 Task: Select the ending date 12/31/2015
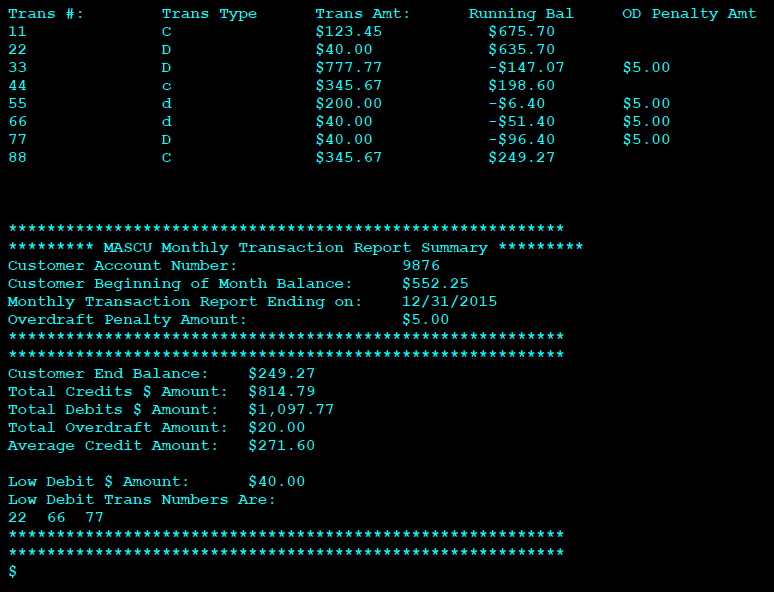(449, 302)
